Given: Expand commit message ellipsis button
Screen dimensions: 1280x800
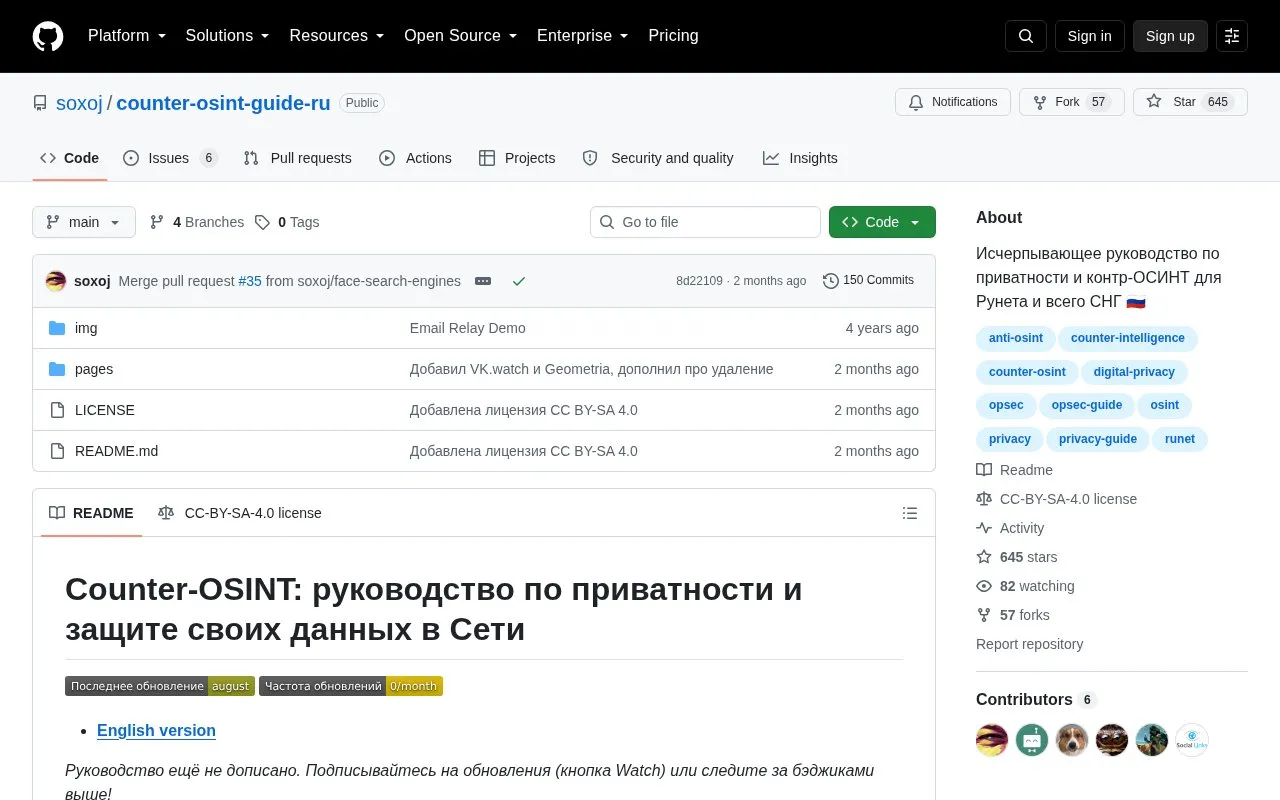Looking at the screenshot, I should [483, 281].
